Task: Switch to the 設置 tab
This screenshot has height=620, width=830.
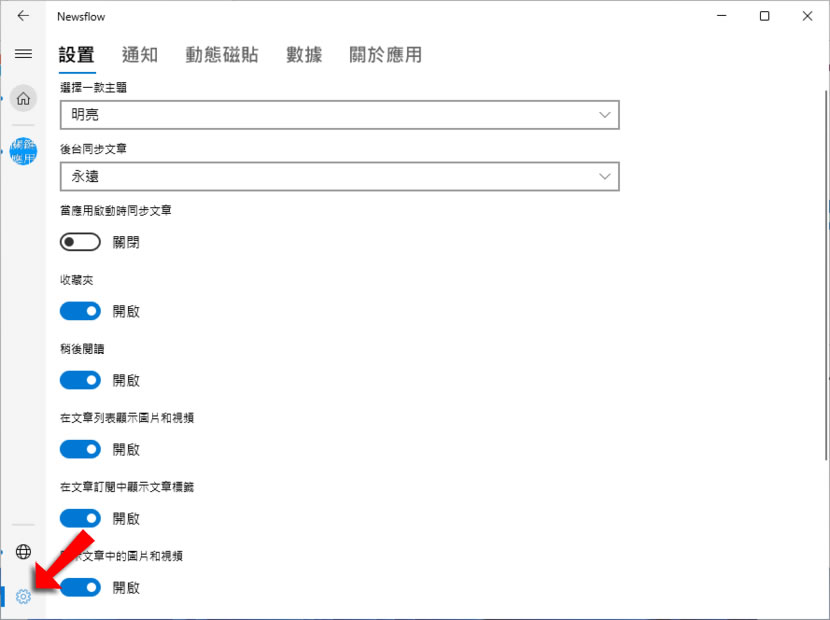Action: tap(77, 55)
